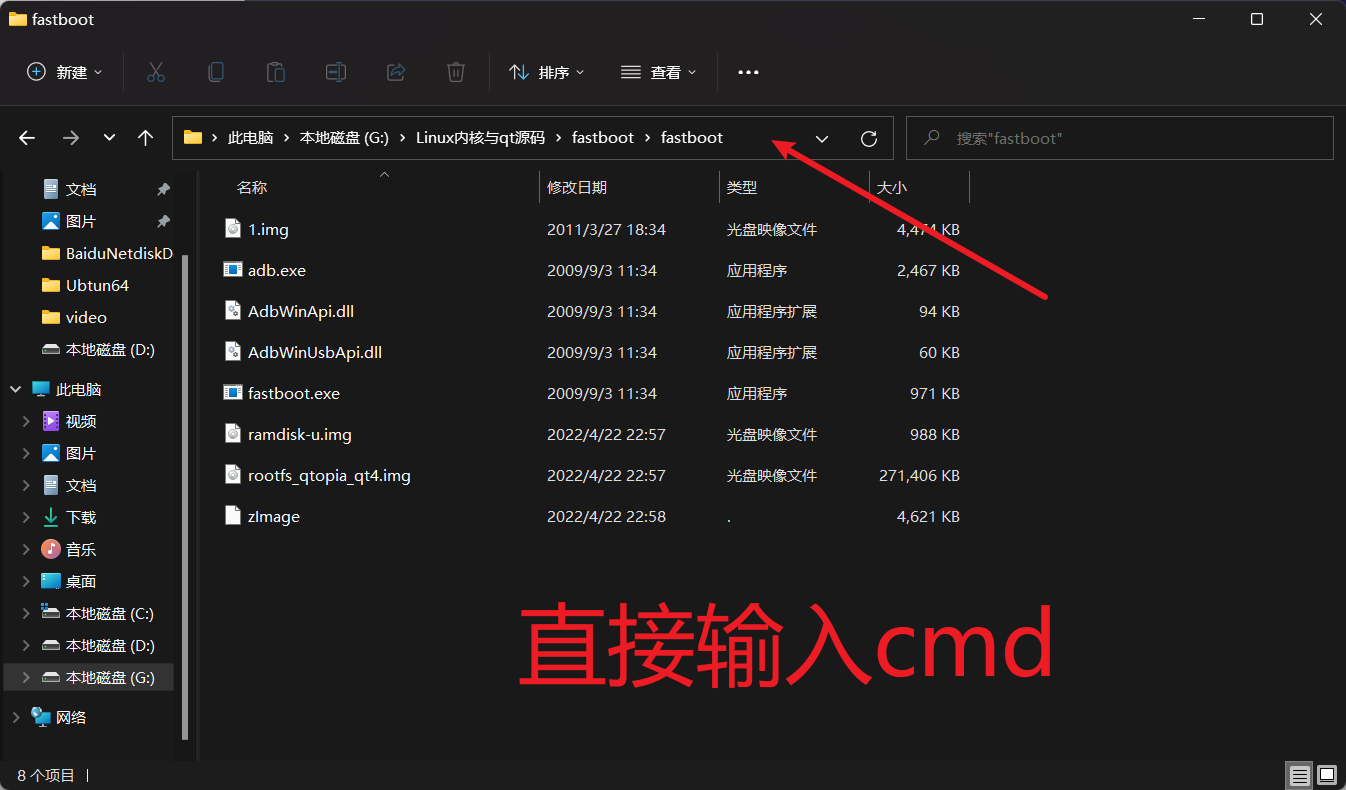Click the address bar folder icon
Screen dimensions: 1346x790
(x=193, y=138)
